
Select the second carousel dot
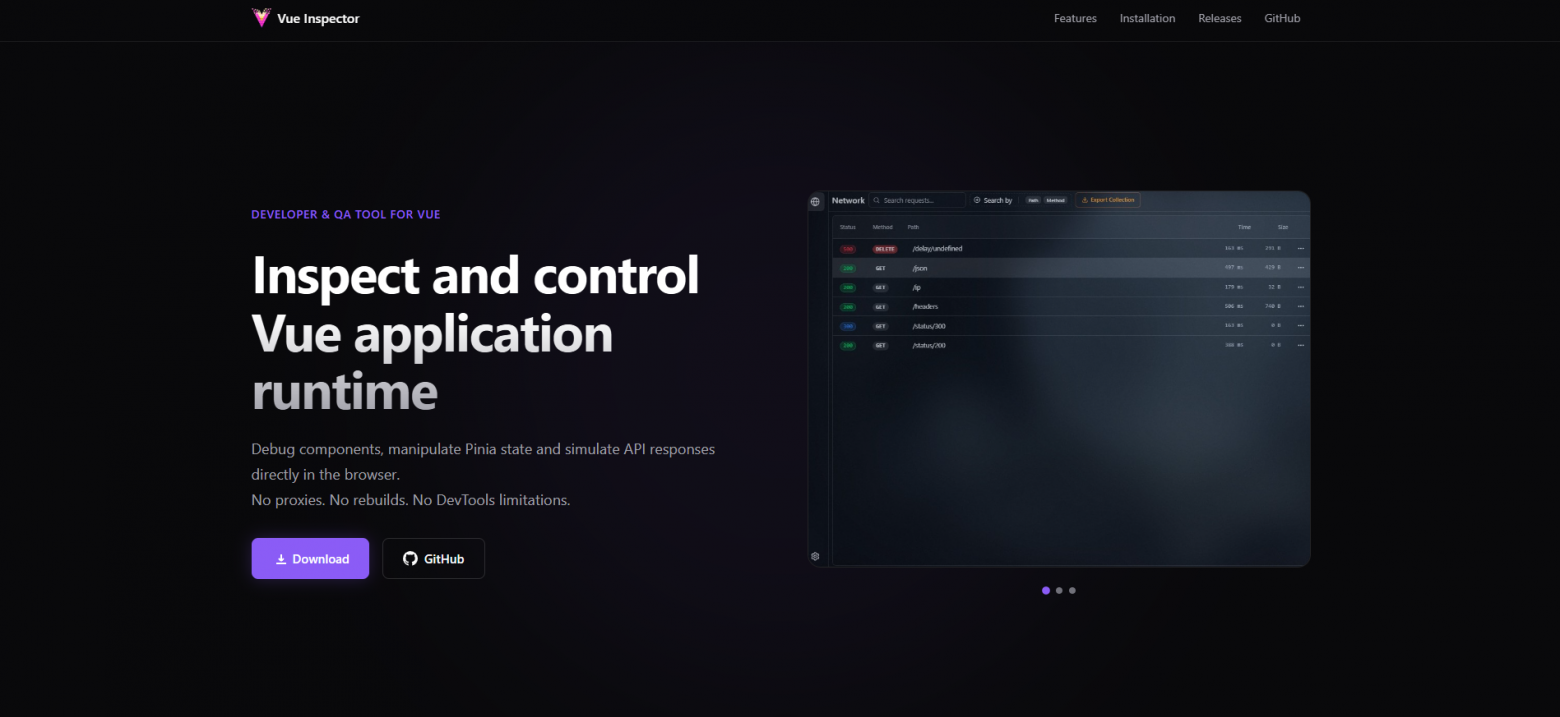(x=1059, y=590)
